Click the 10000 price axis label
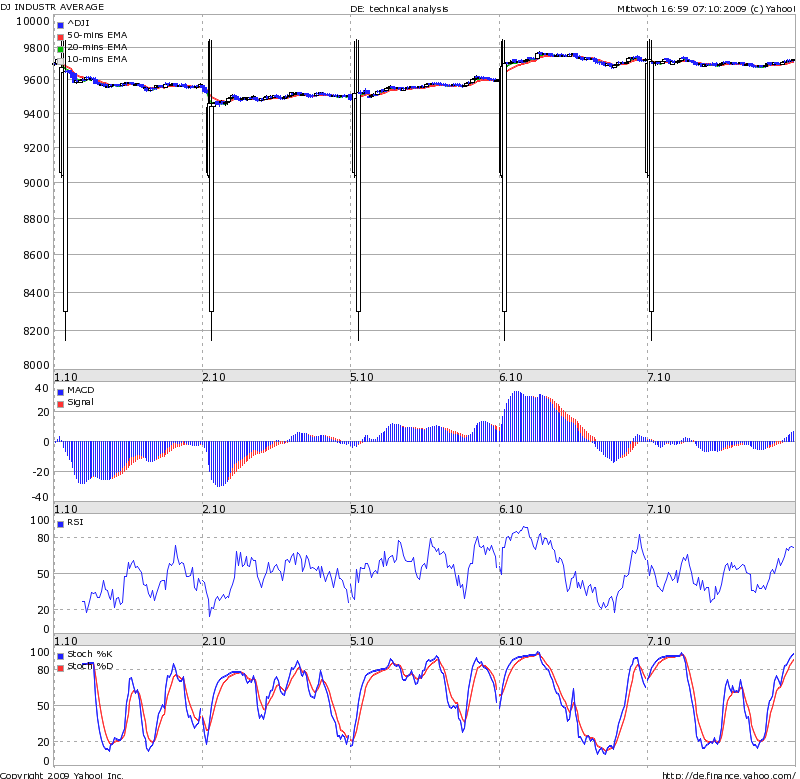Screen dimensions: 800x779 33,21
